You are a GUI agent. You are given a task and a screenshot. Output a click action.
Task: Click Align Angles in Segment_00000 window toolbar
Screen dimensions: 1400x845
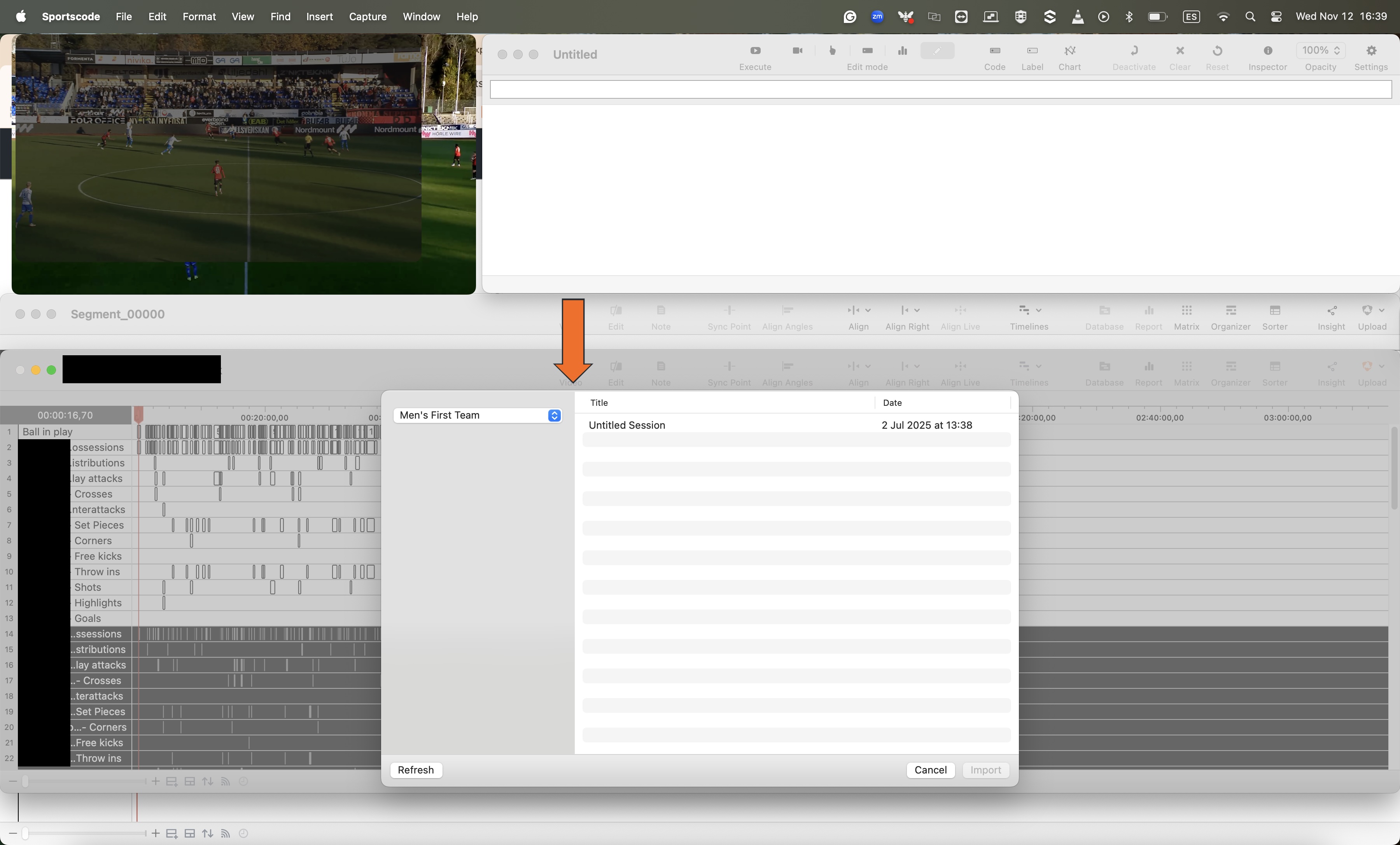pyautogui.click(x=787, y=317)
